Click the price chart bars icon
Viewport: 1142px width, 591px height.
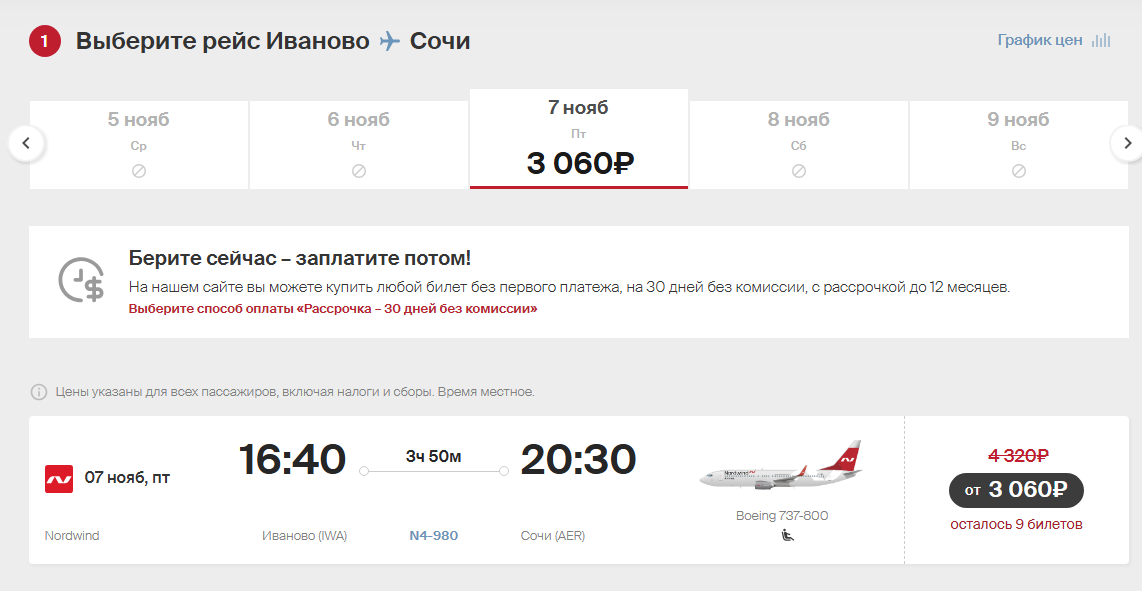click(x=1100, y=40)
